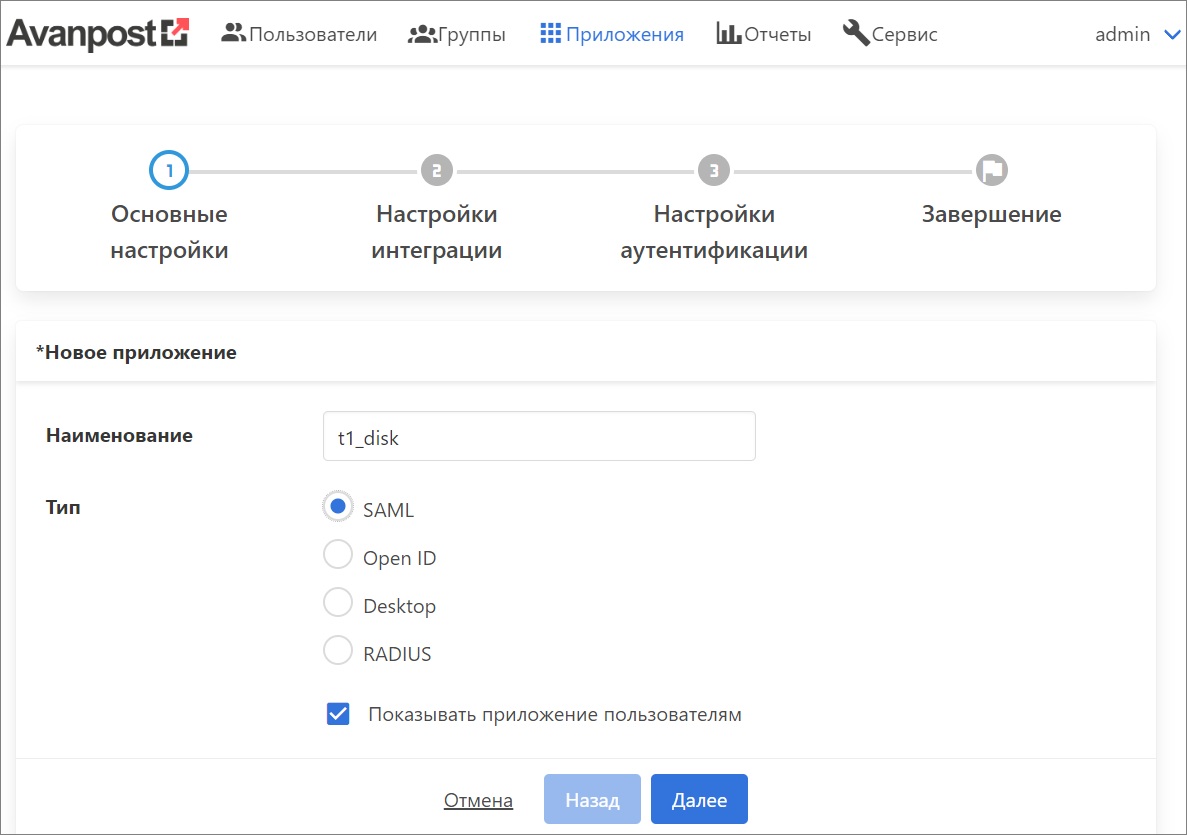Screen dimensions: 1187x835
Task: Select the SAML radio button
Action: point(338,506)
